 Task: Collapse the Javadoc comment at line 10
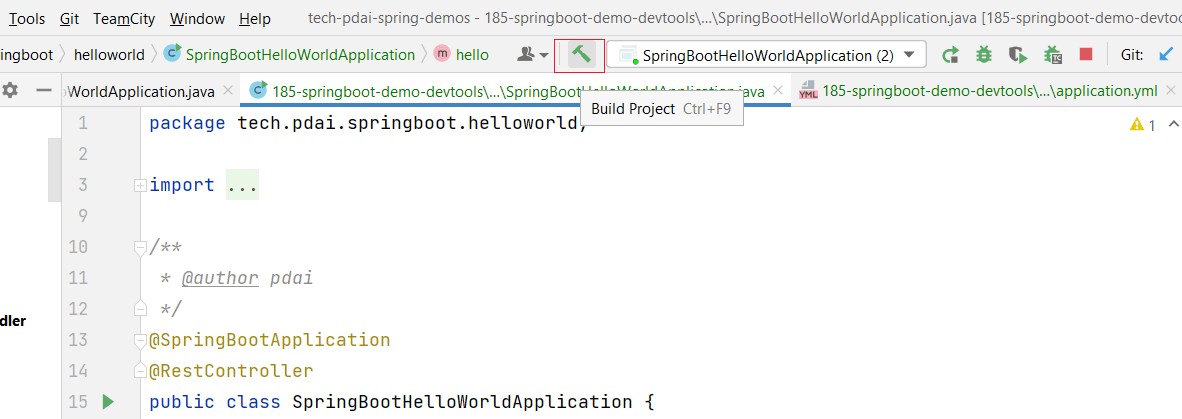140,247
